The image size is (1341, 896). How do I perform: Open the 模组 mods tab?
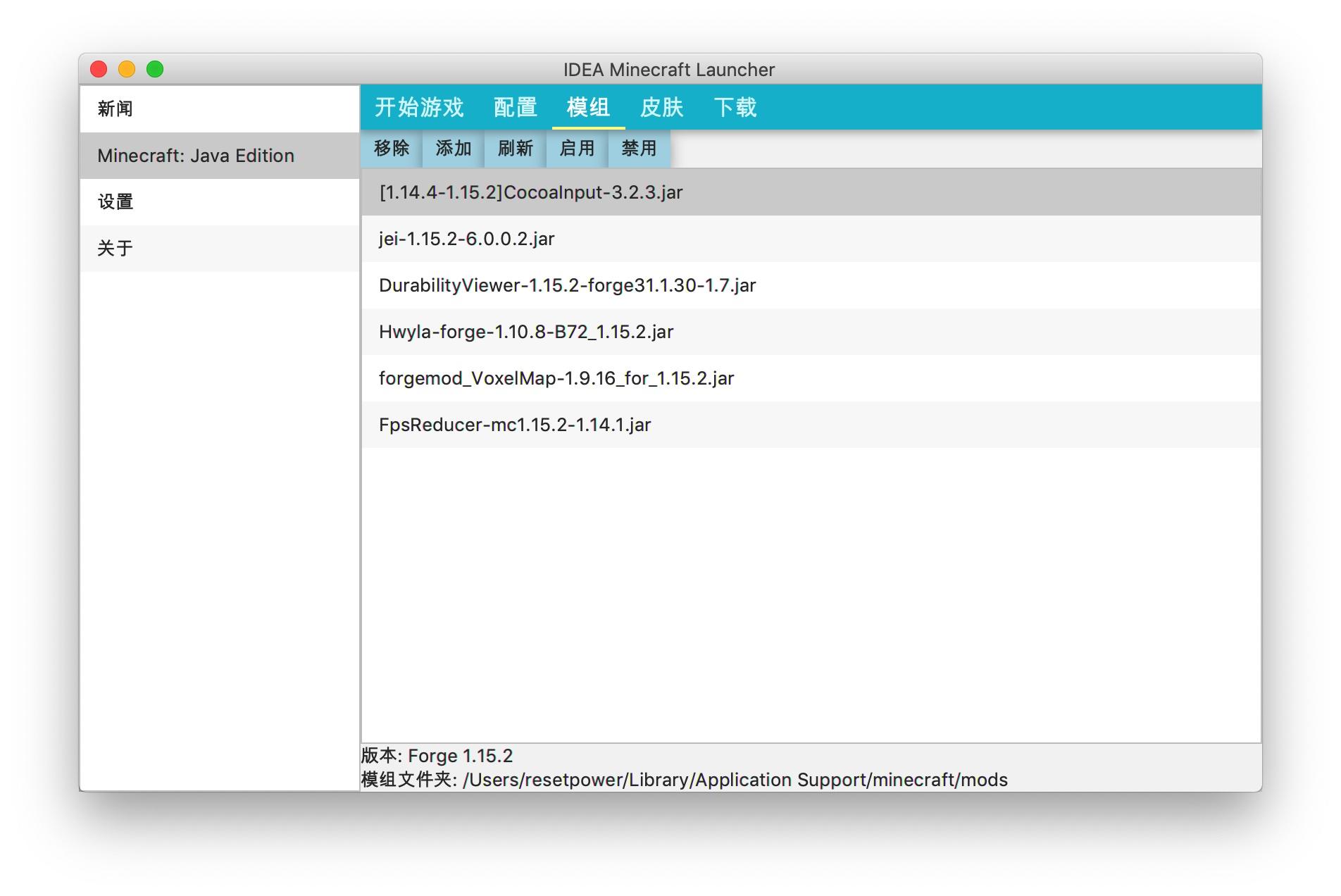(x=587, y=107)
